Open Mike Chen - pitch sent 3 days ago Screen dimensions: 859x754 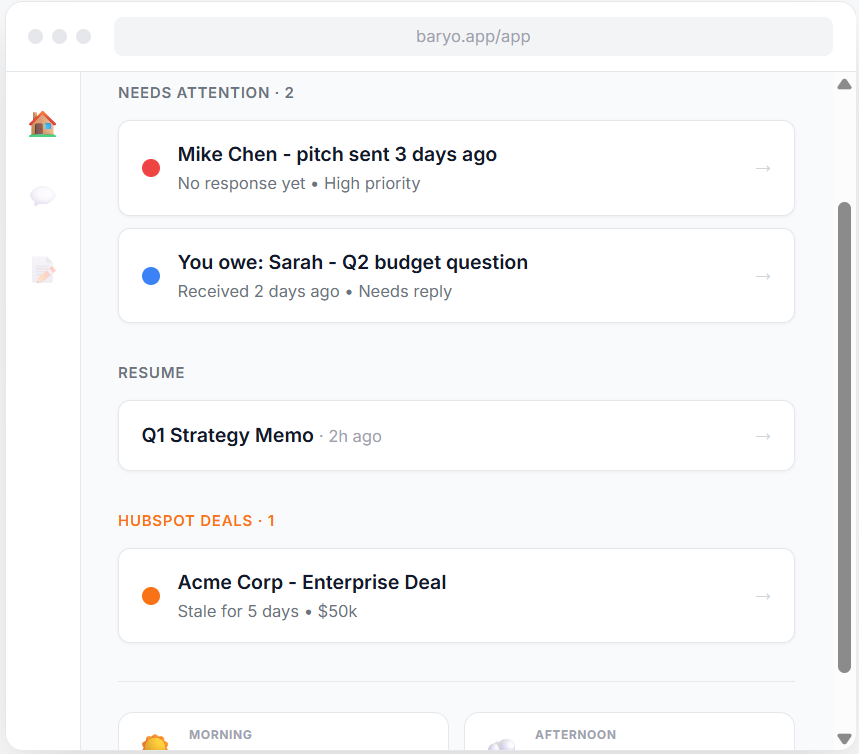456,168
